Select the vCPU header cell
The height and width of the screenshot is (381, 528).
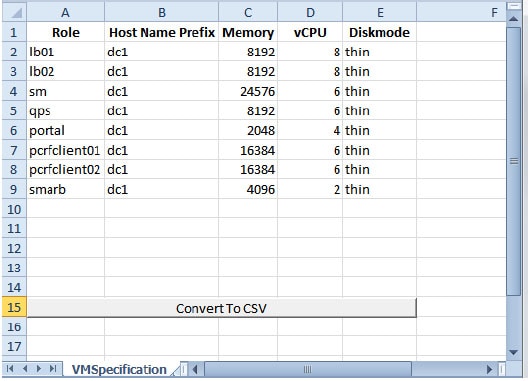[310, 32]
